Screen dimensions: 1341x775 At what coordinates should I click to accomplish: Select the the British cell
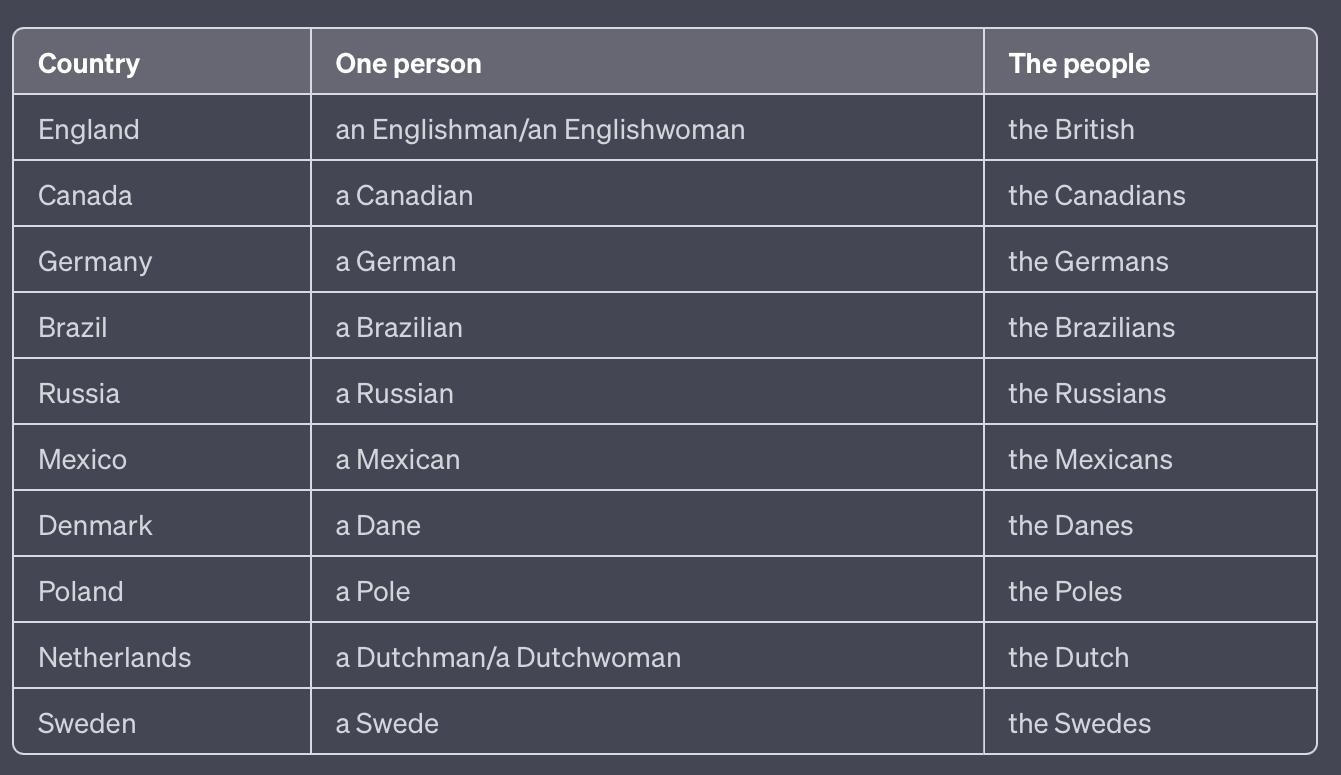click(1150, 128)
